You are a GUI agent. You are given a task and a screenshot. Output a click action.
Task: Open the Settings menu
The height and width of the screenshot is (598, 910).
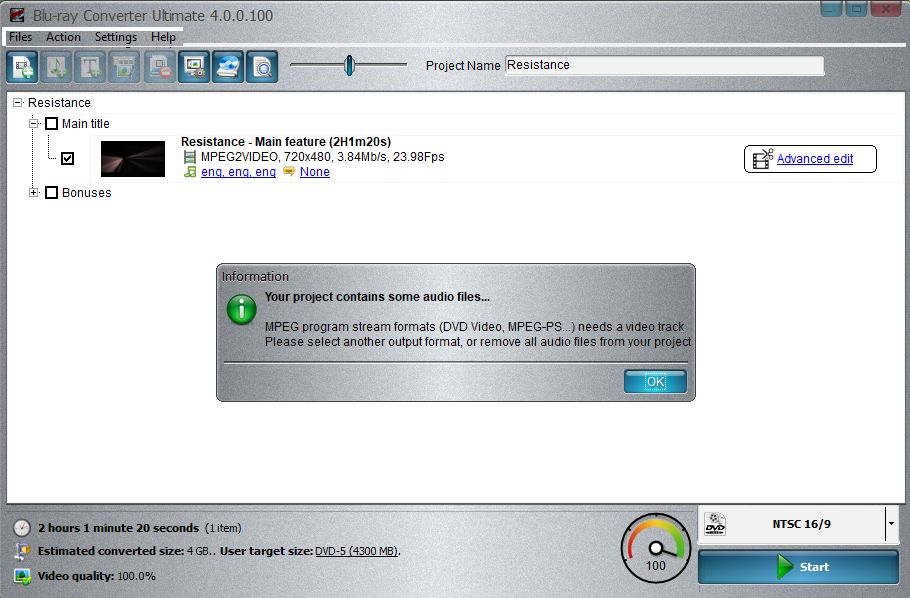click(x=116, y=37)
